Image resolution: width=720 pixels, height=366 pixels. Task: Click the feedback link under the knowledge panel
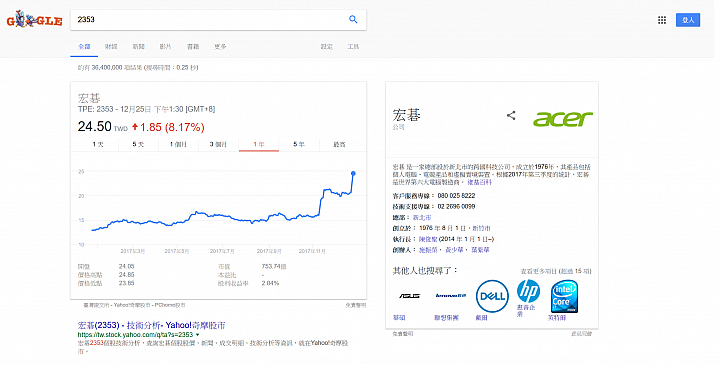(x=581, y=334)
